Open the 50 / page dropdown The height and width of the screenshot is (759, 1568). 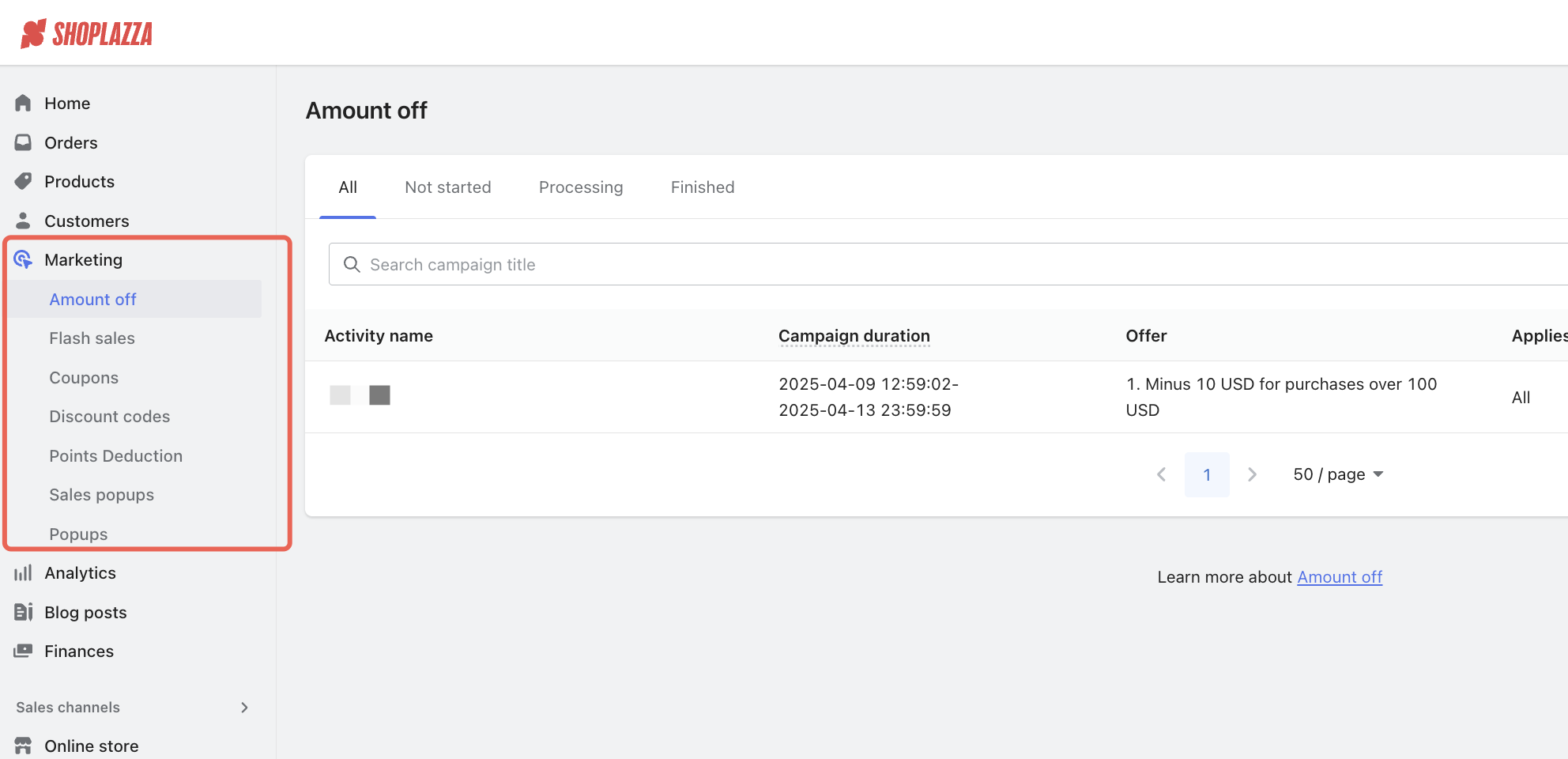pyautogui.click(x=1337, y=474)
